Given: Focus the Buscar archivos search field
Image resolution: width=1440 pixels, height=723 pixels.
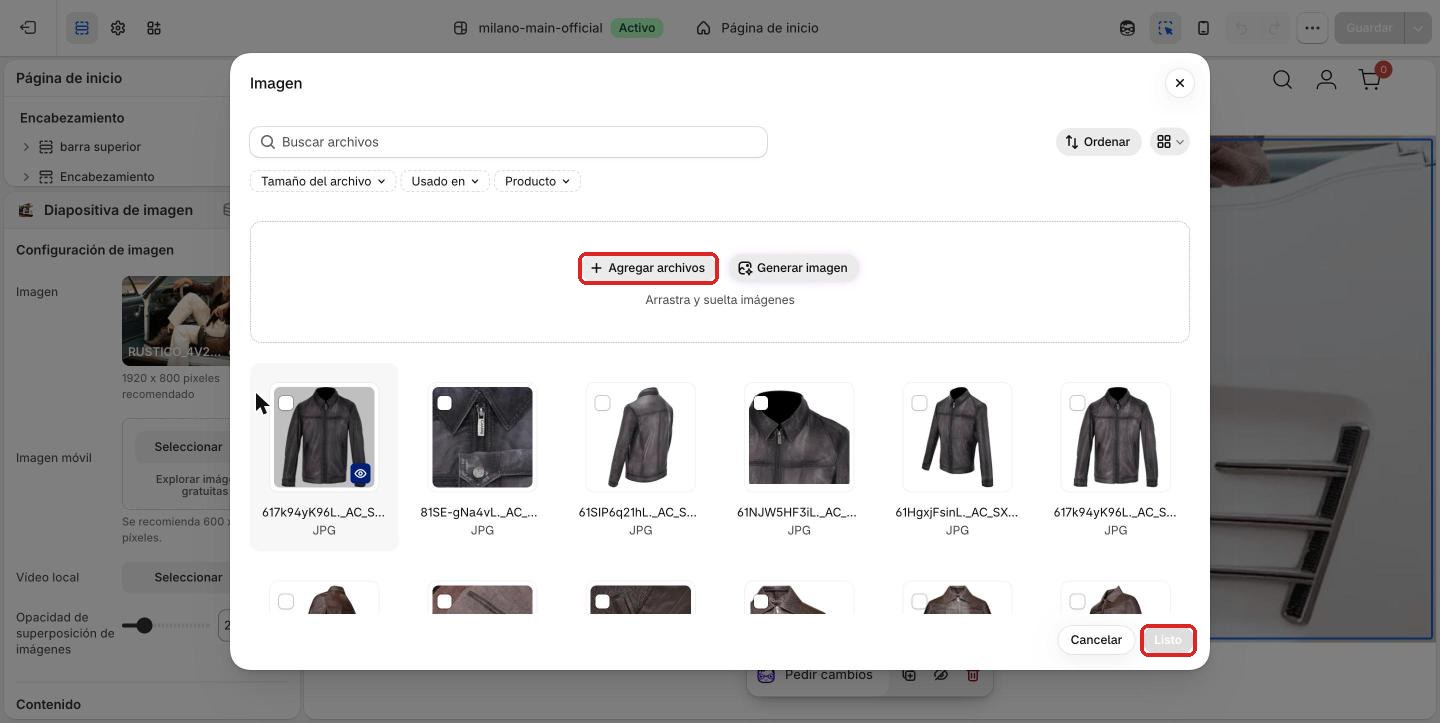Looking at the screenshot, I should [508, 142].
